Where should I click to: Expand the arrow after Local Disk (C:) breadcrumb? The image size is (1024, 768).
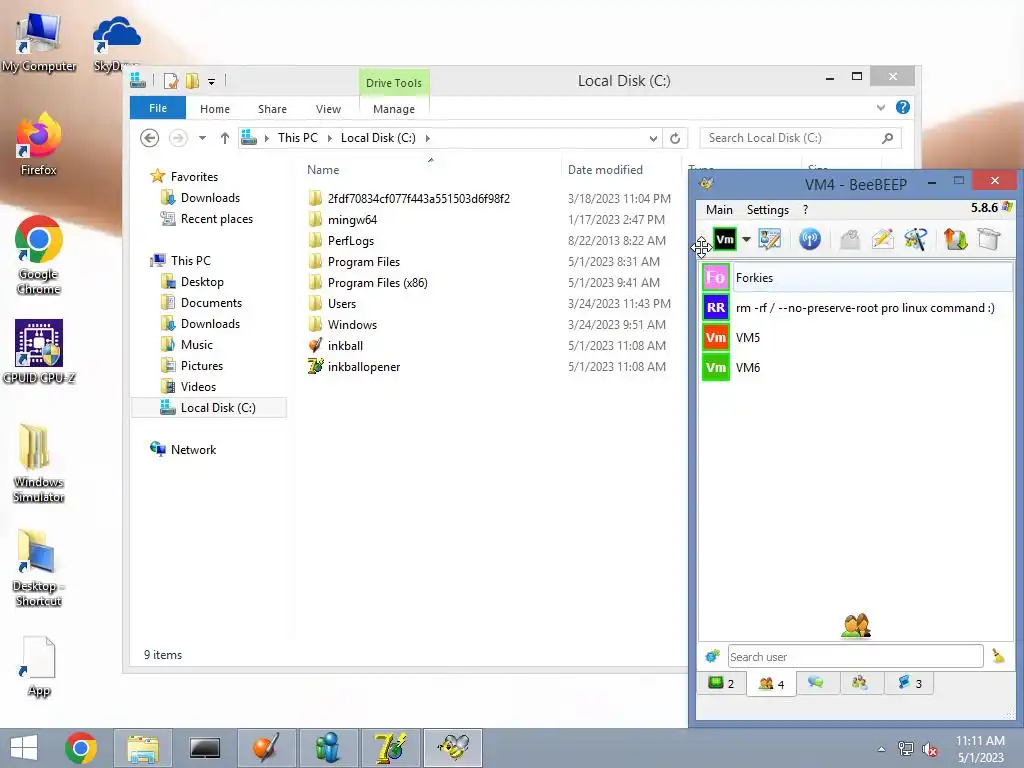click(428, 138)
